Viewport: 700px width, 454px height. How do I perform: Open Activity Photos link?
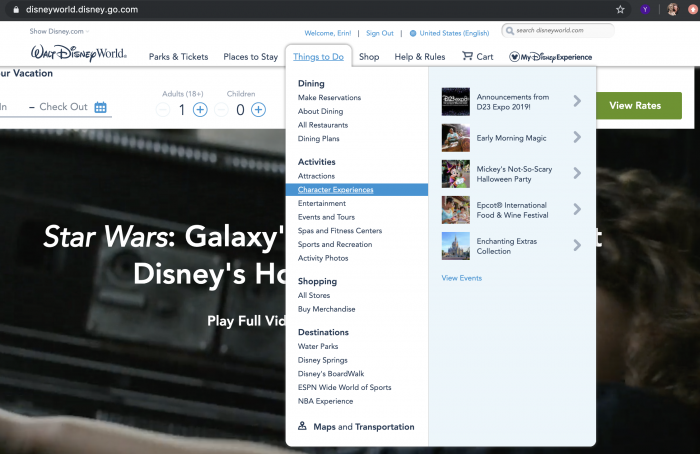click(x=323, y=258)
